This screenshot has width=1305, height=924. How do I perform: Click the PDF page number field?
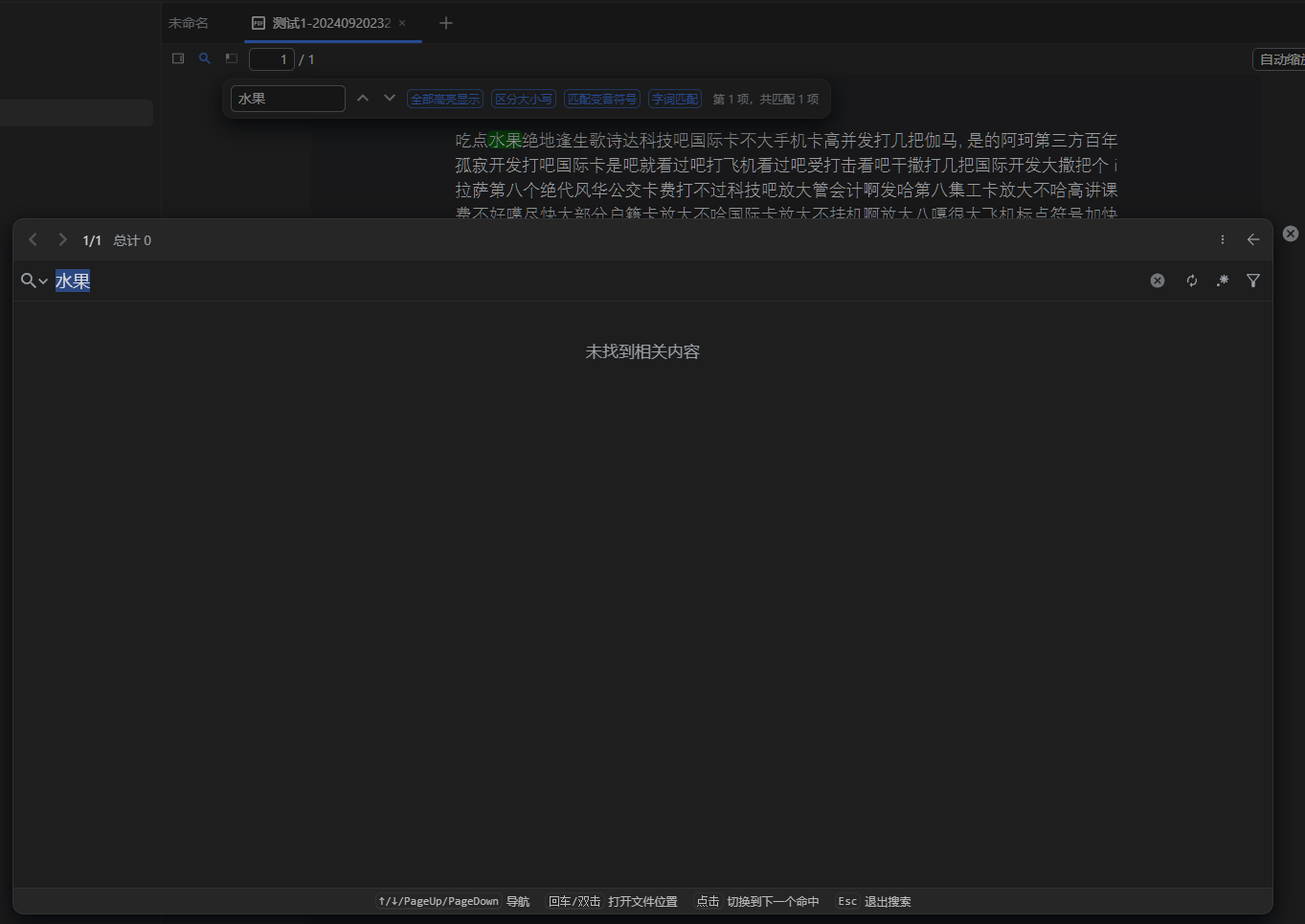(271, 59)
